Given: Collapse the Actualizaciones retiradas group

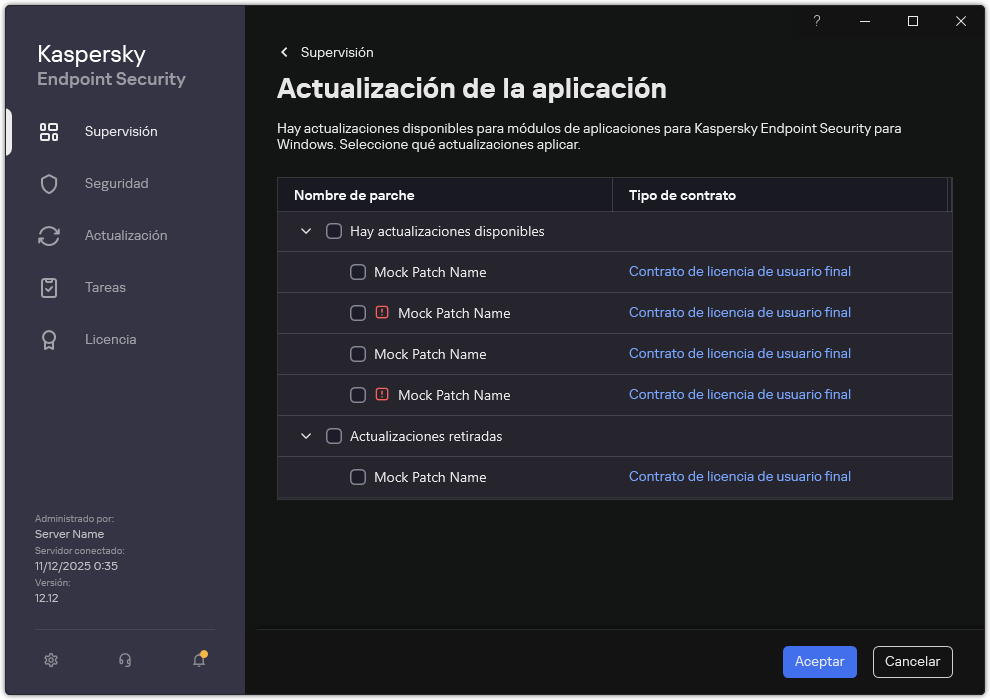Looking at the screenshot, I should point(306,436).
